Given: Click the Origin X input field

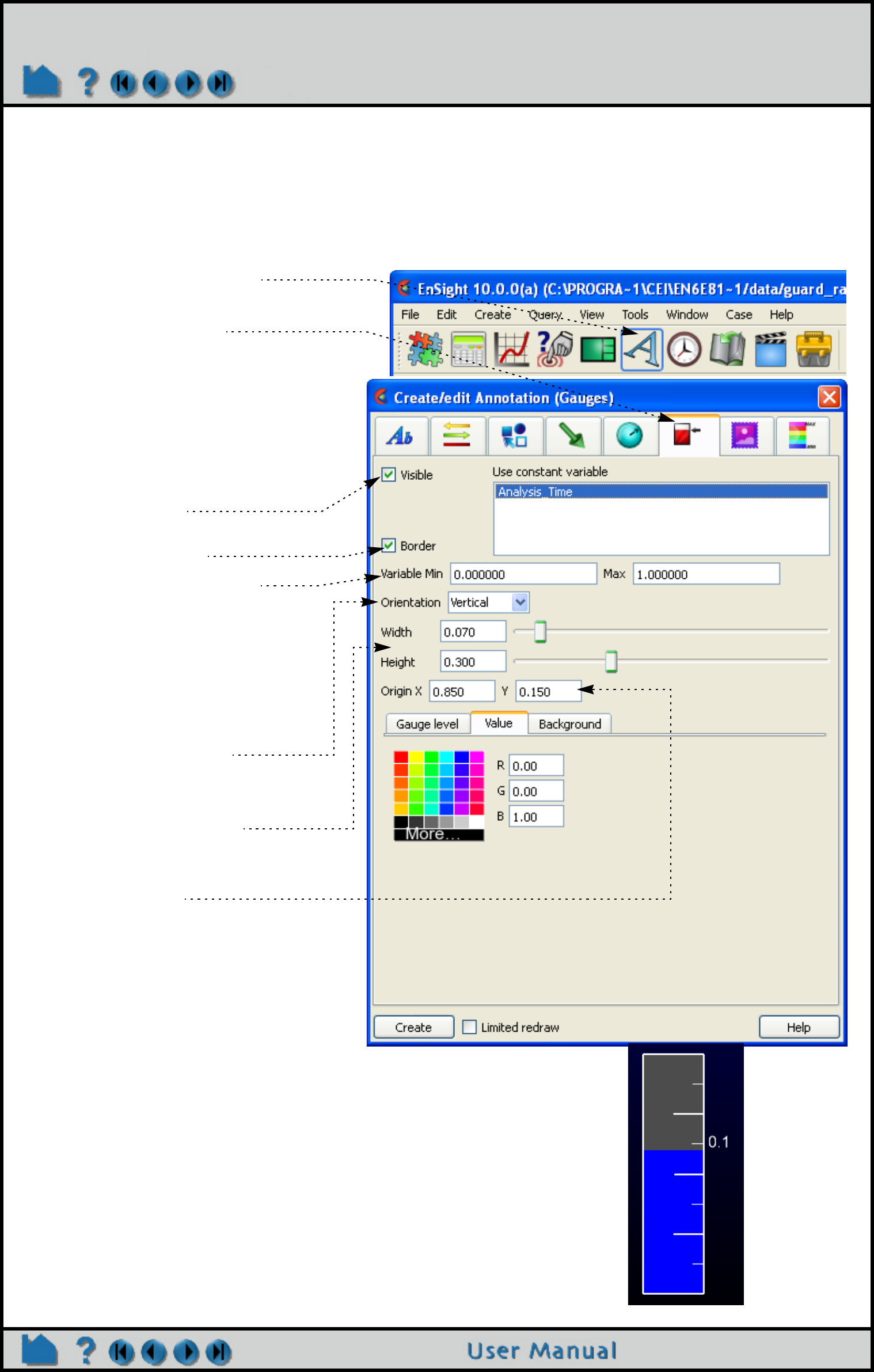Looking at the screenshot, I should [x=462, y=691].
